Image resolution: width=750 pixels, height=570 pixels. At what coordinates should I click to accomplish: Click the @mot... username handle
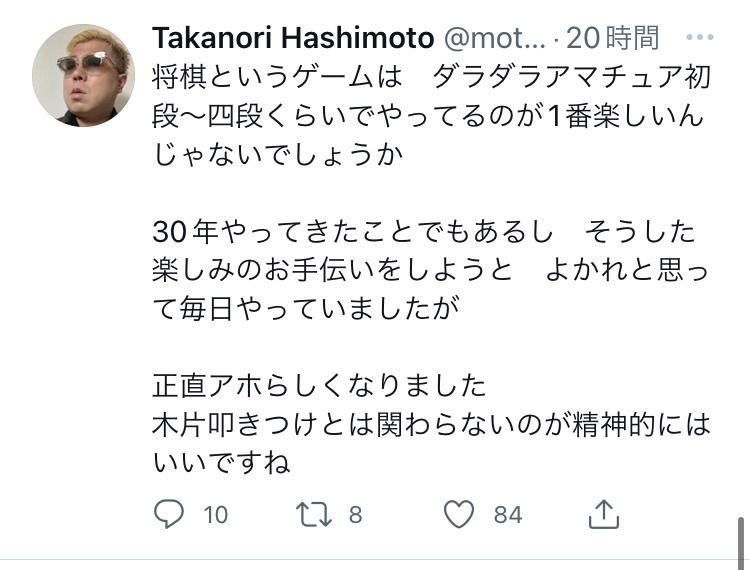pos(494,38)
